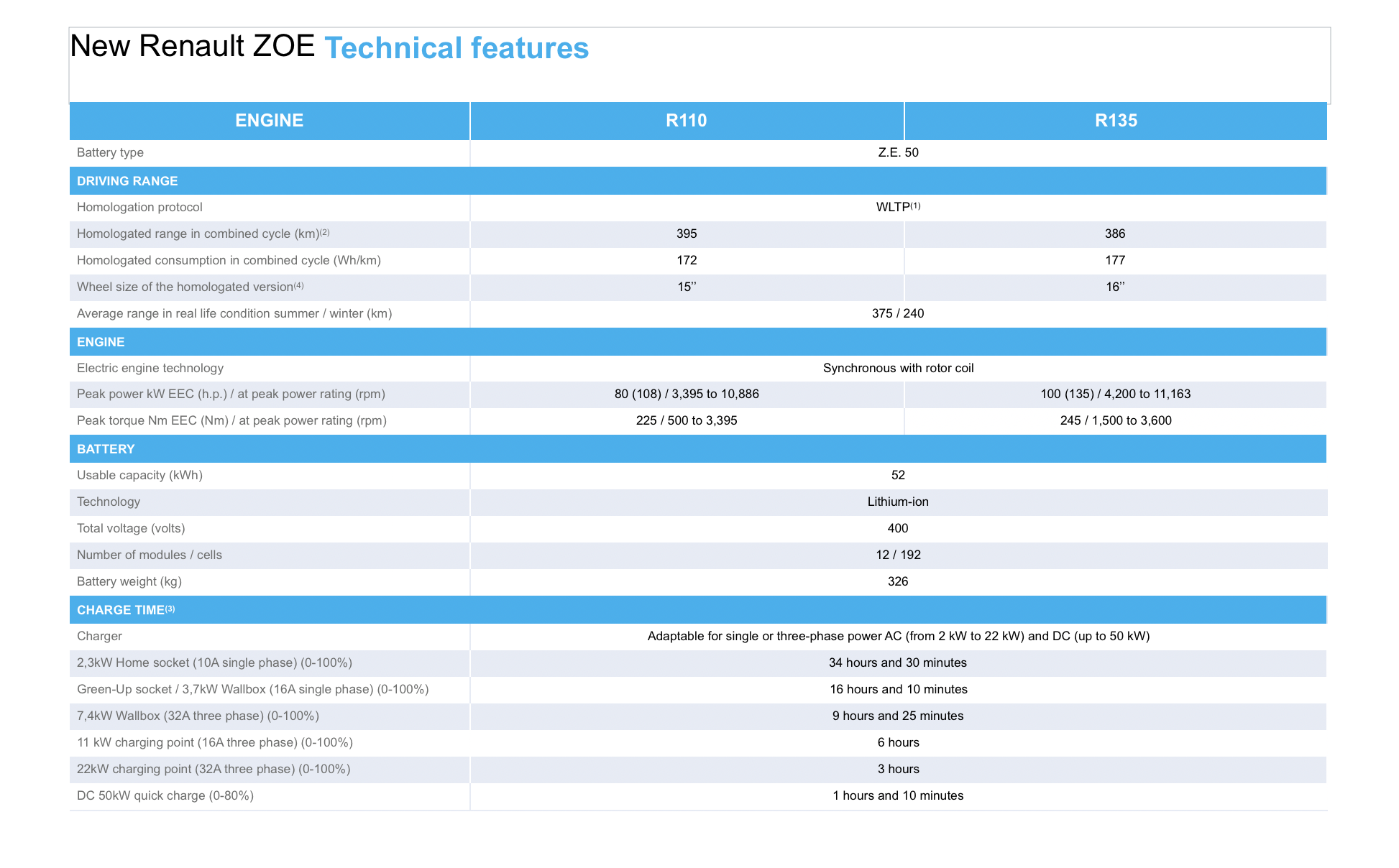This screenshot has width=1399, height=868.
Task: Click the 395 range value
Action: point(687,234)
